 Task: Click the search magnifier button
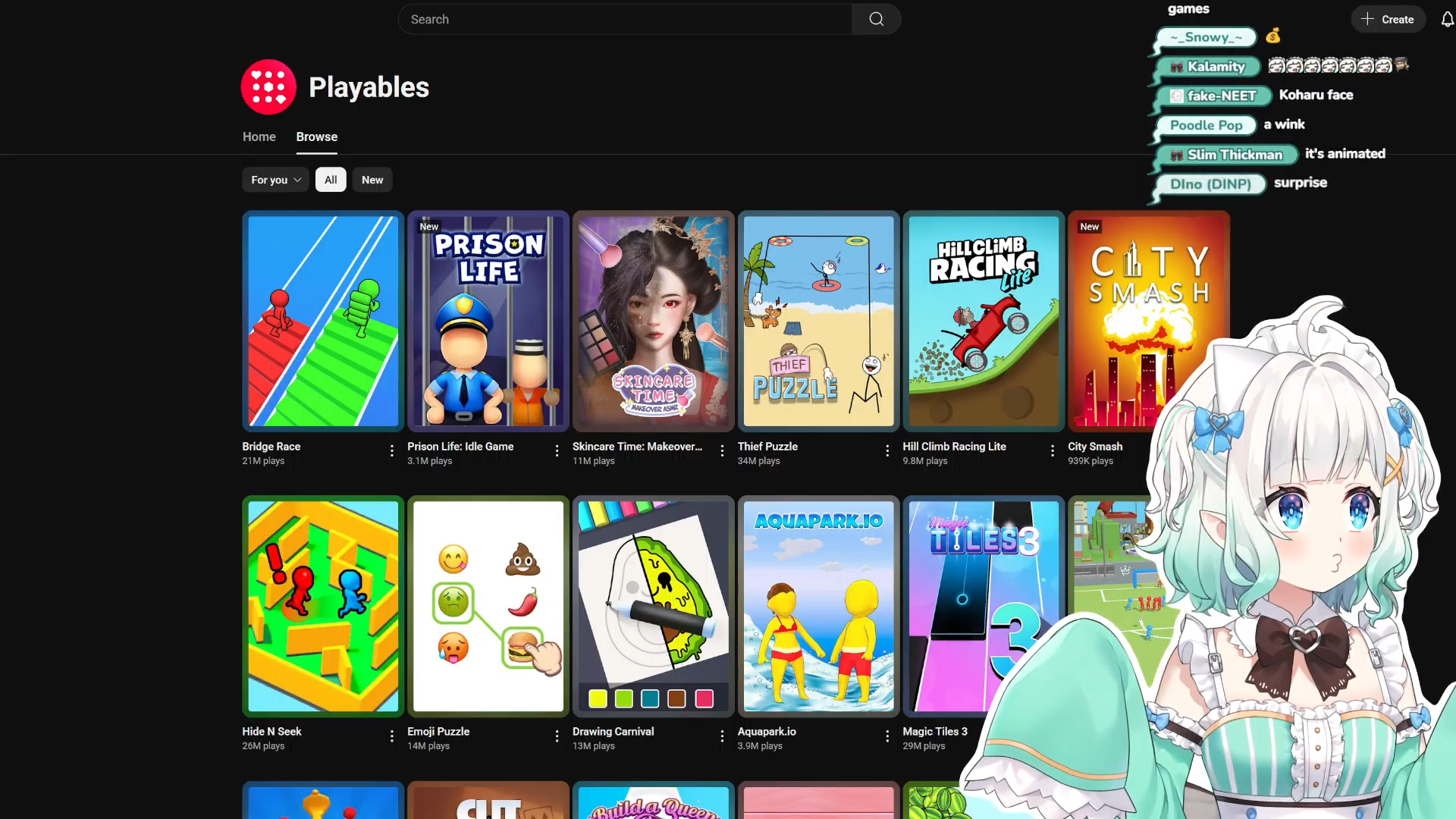coord(876,19)
